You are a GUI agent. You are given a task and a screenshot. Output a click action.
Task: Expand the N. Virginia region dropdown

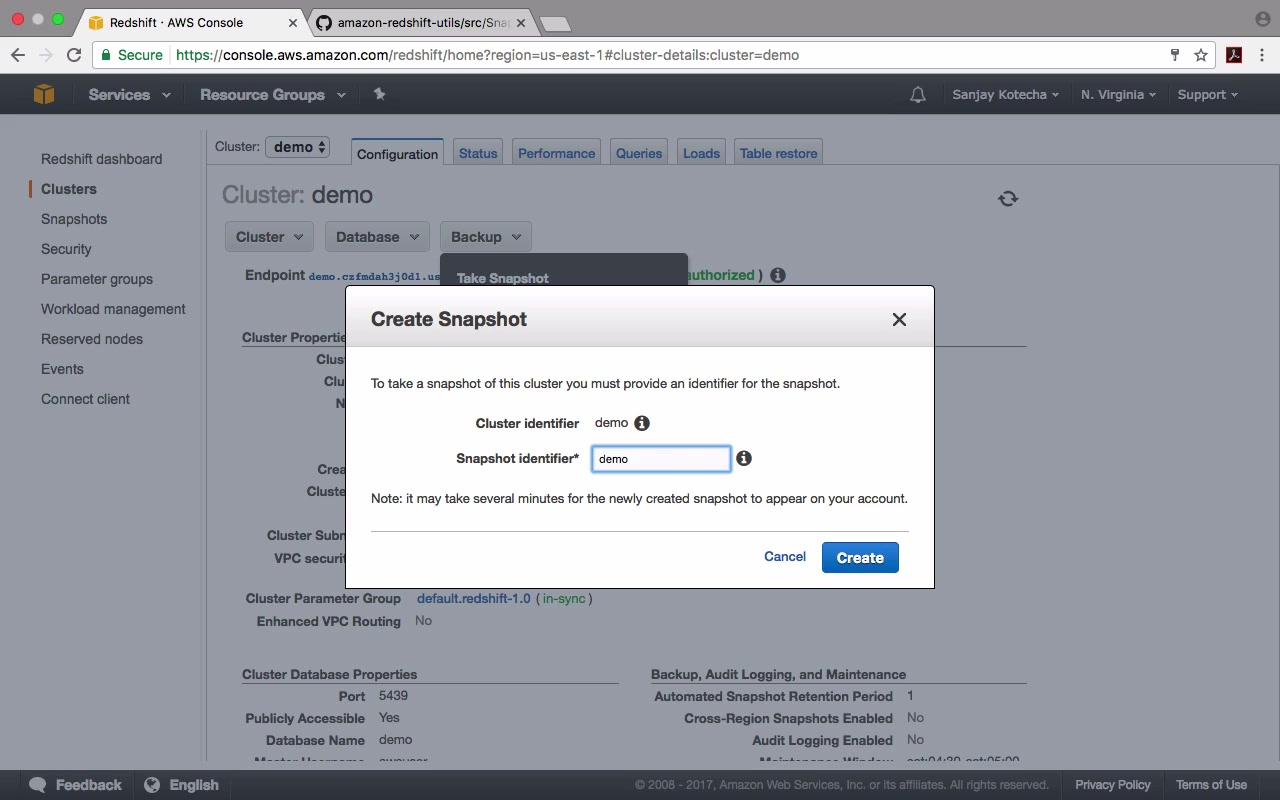(x=1118, y=94)
